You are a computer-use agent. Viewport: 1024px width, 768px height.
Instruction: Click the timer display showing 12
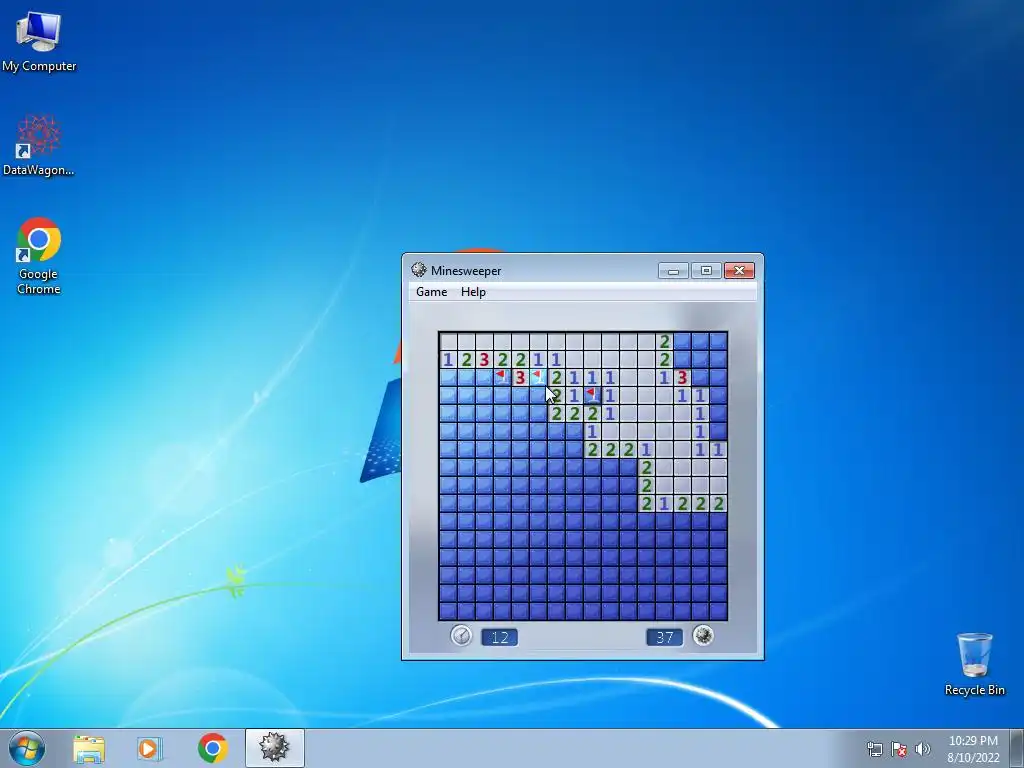500,637
